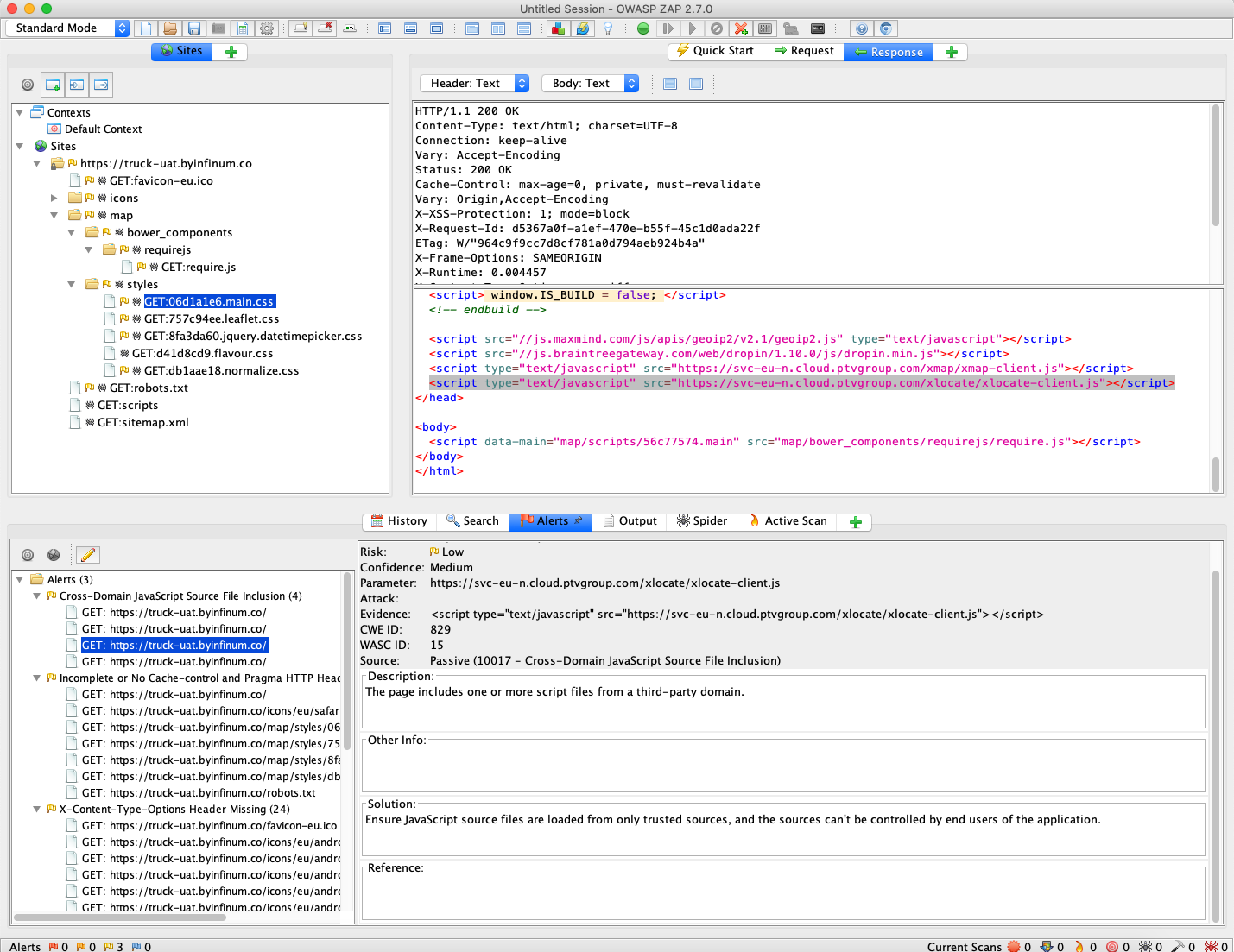Click the New Session toolbar icon
The width and height of the screenshot is (1234, 952).
[x=145, y=28]
